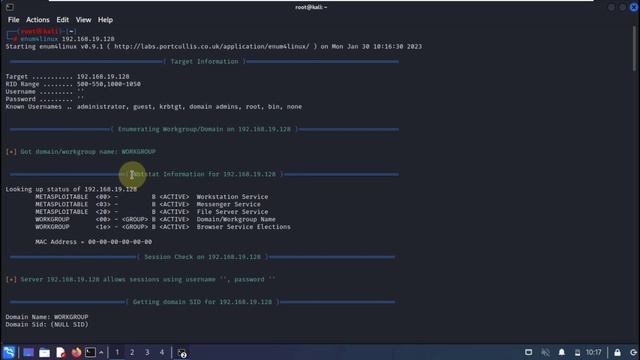This screenshot has width=640, height=360.
Task: Click the 'Getting domain SID' header
Action: (202, 302)
